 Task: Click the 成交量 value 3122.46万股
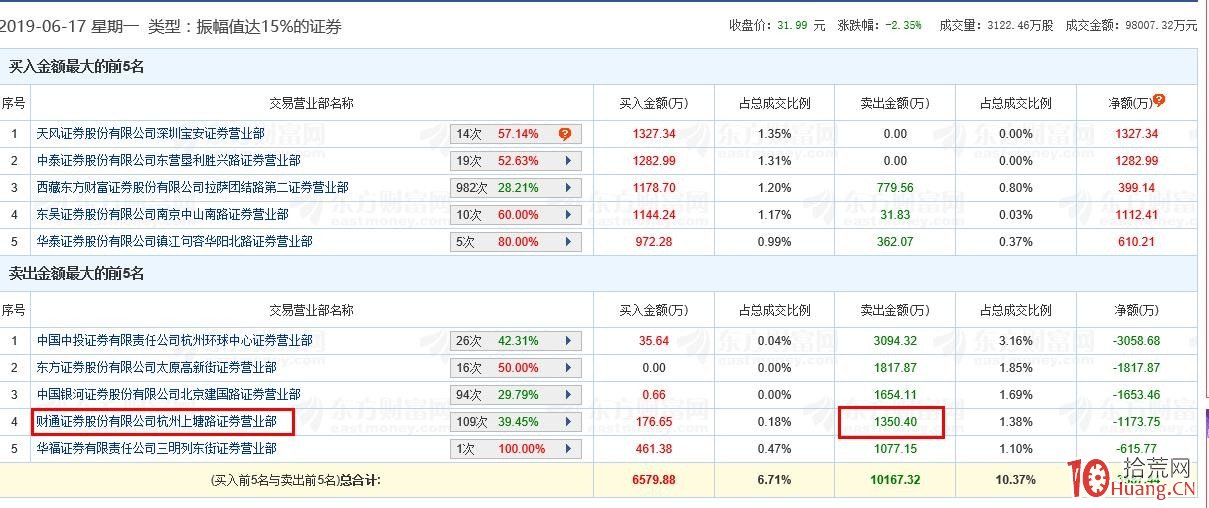coord(1018,26)
